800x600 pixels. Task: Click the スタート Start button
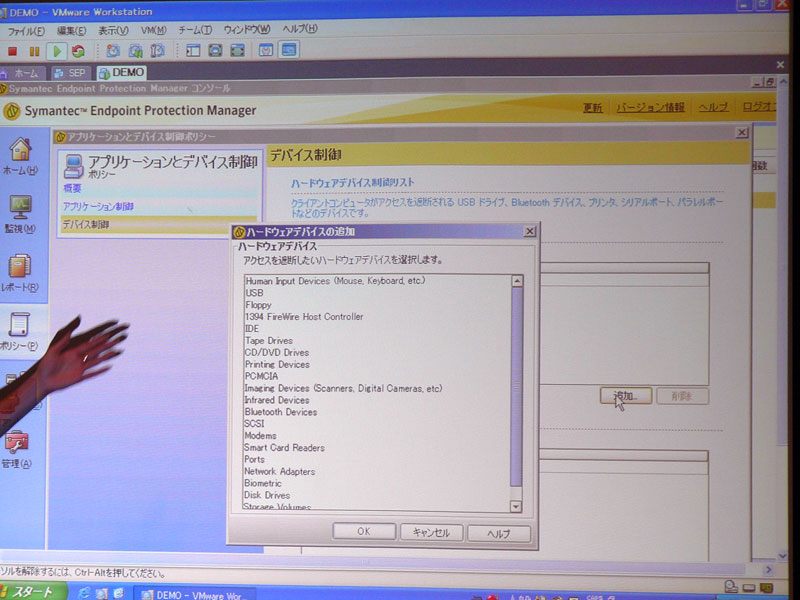(x=32, y=592)
